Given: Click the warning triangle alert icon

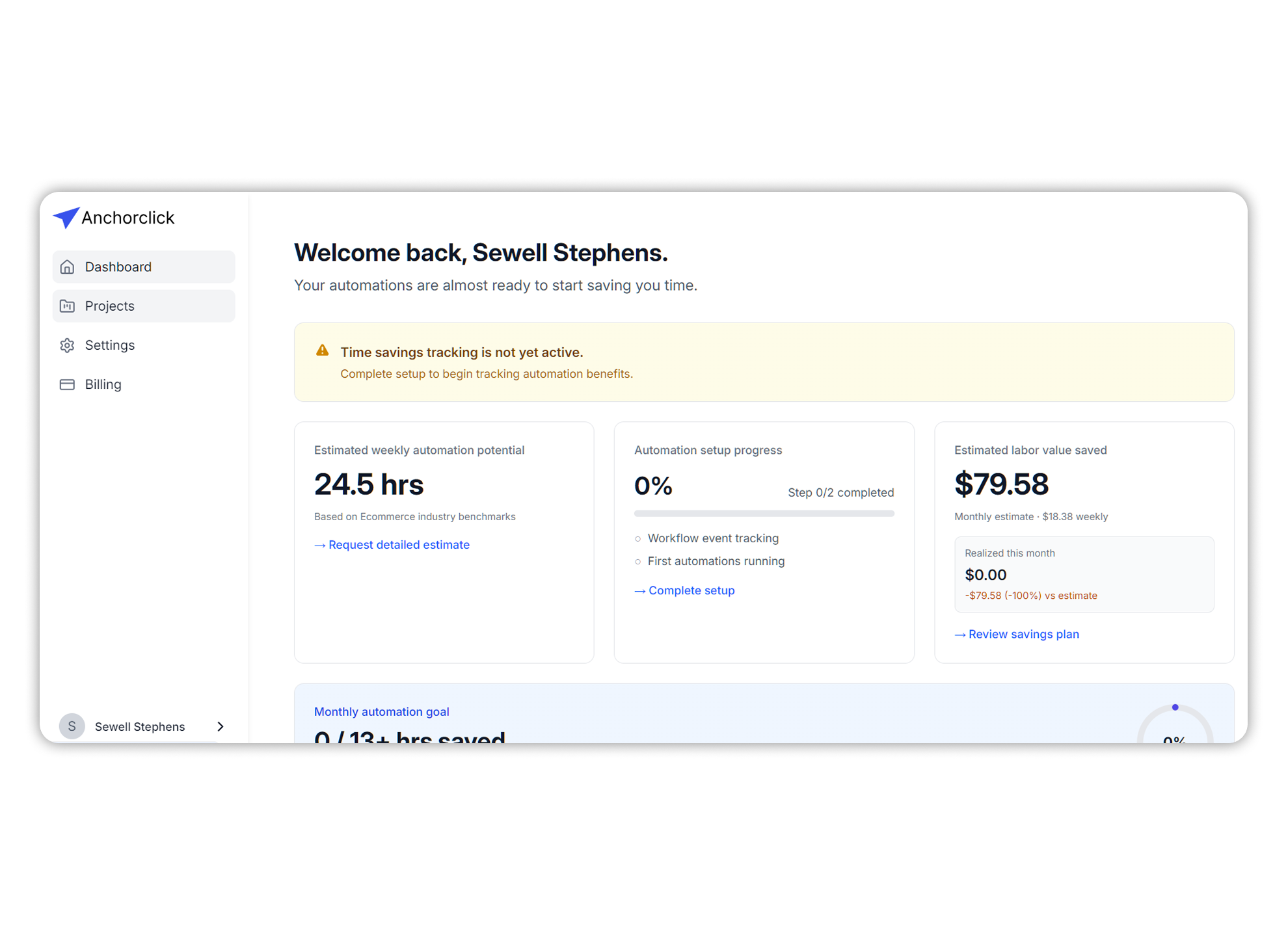Looking at the screenshot, I should pyautogui.click(x=322, y=351).
